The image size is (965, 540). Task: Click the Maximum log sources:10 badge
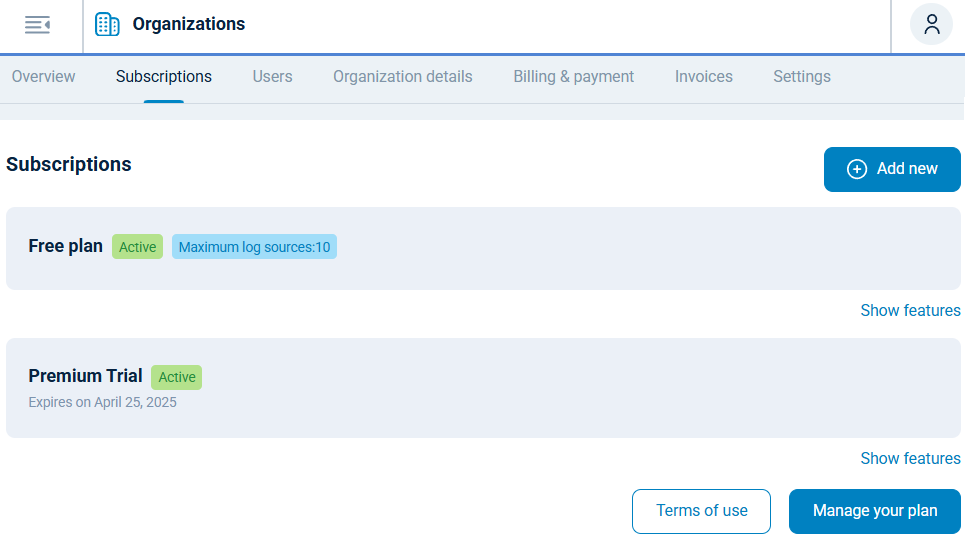254,247
